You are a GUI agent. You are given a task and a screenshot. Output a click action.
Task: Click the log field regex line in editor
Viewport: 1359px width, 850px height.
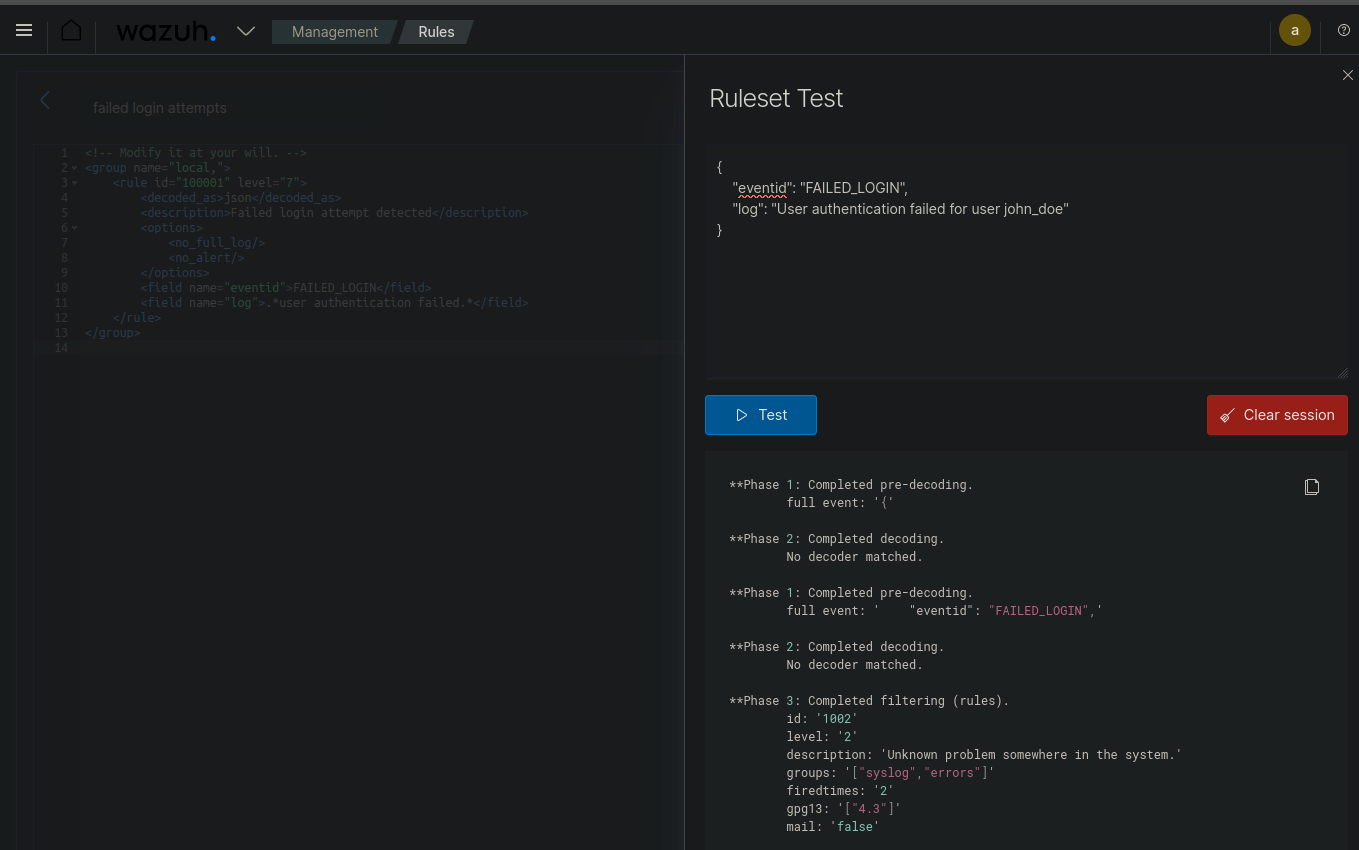point(334,303)
